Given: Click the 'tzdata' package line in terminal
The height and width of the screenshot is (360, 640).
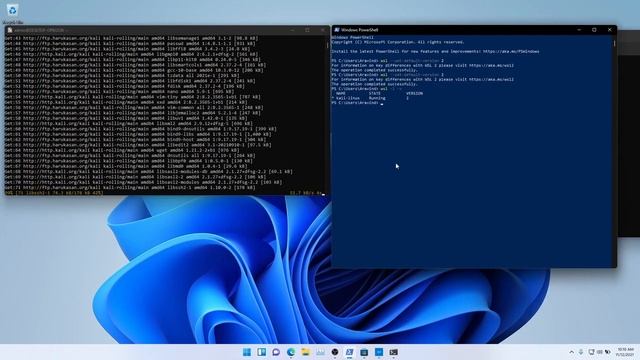Looking at the screenshot, I should 122,76.
